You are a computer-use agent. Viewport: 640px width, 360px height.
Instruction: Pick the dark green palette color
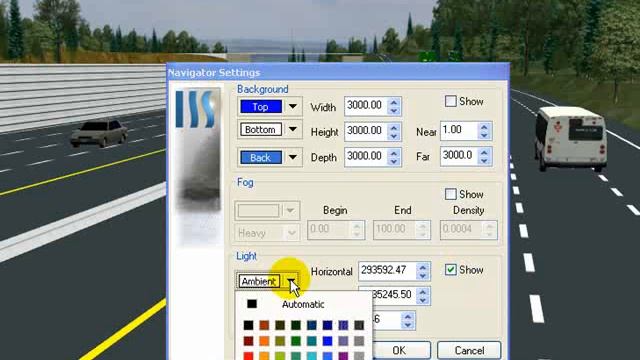click(296, 325)
